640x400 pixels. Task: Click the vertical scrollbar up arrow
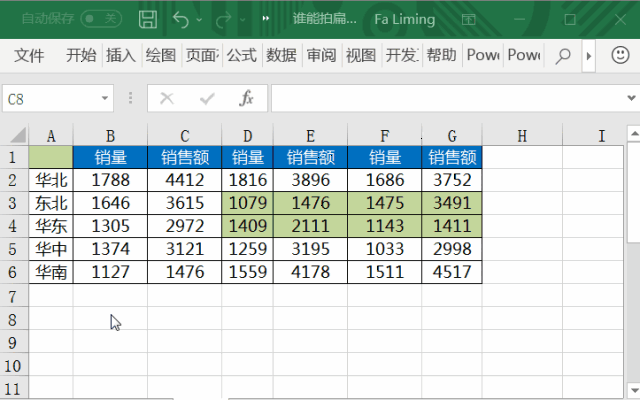(x=634, y=133)
